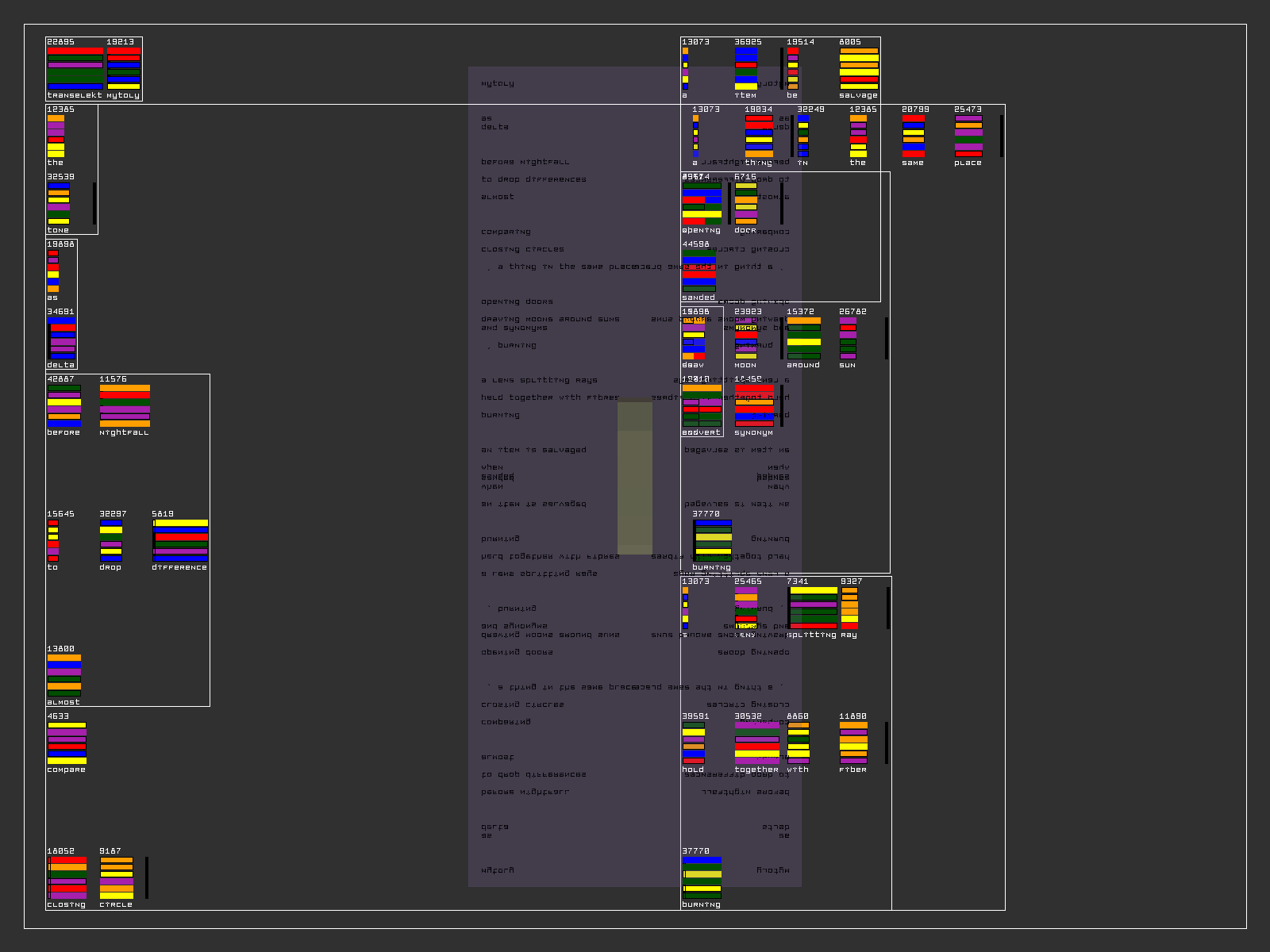Click the together stripe block
Viewport: 1270px width, 952px height.
756,743
